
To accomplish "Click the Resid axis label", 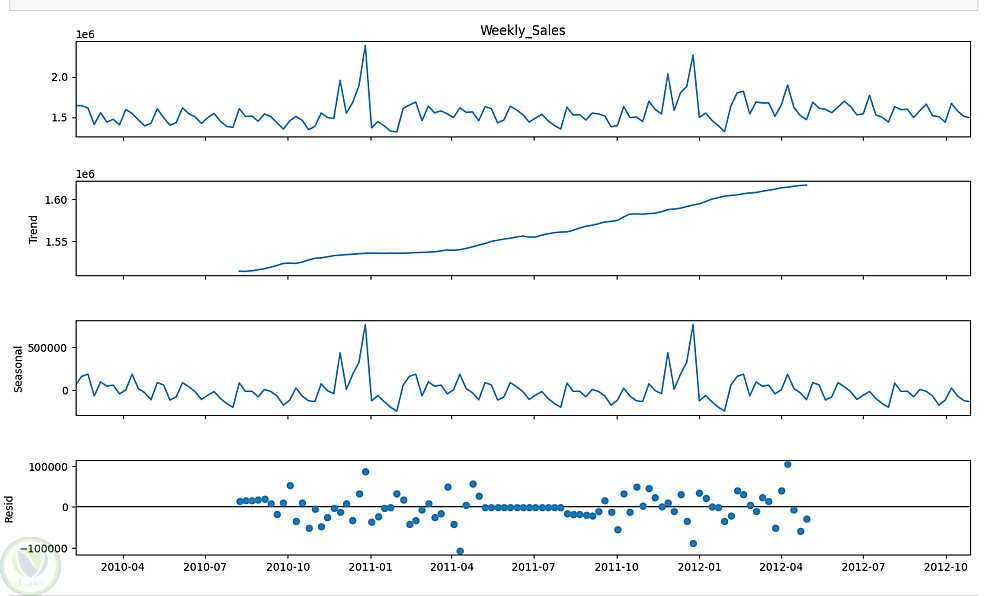I will pyautogui.click(x=9, y=509).
